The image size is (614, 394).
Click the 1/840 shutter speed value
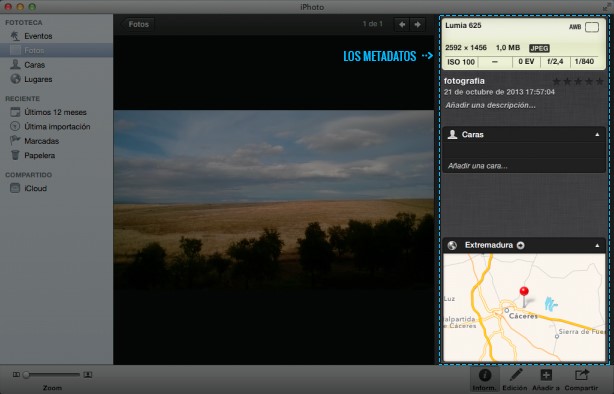tap(584, 61)
